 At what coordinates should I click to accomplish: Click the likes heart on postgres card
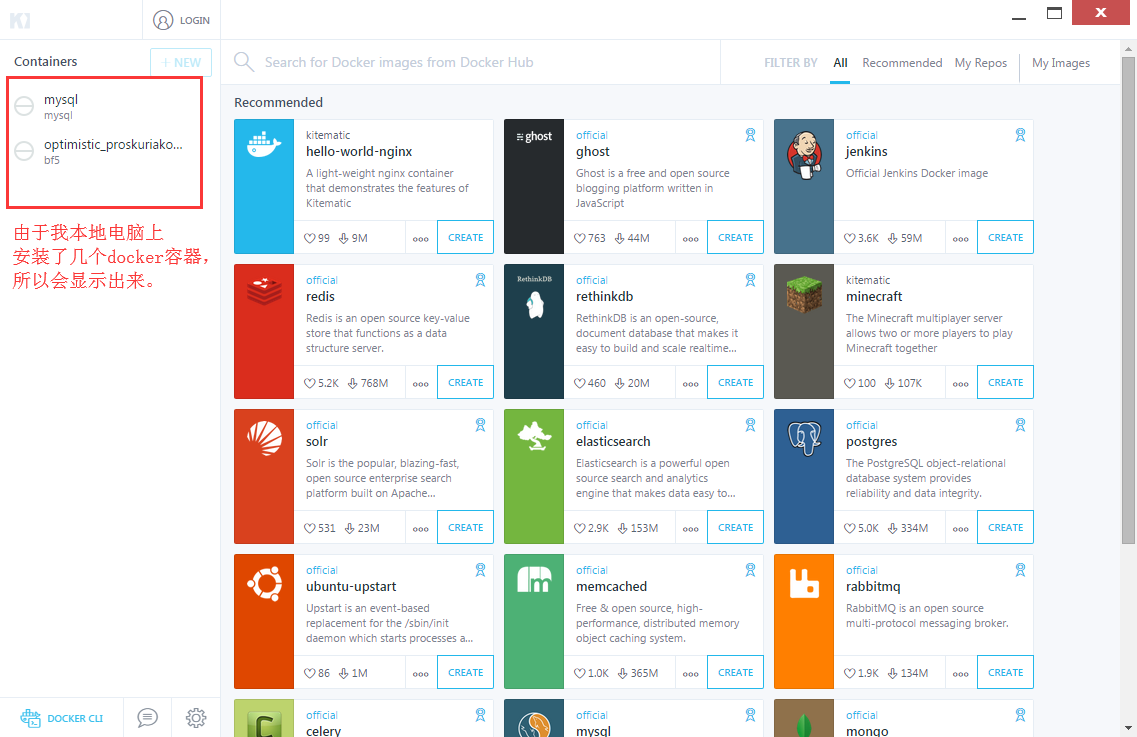[850, 528]
